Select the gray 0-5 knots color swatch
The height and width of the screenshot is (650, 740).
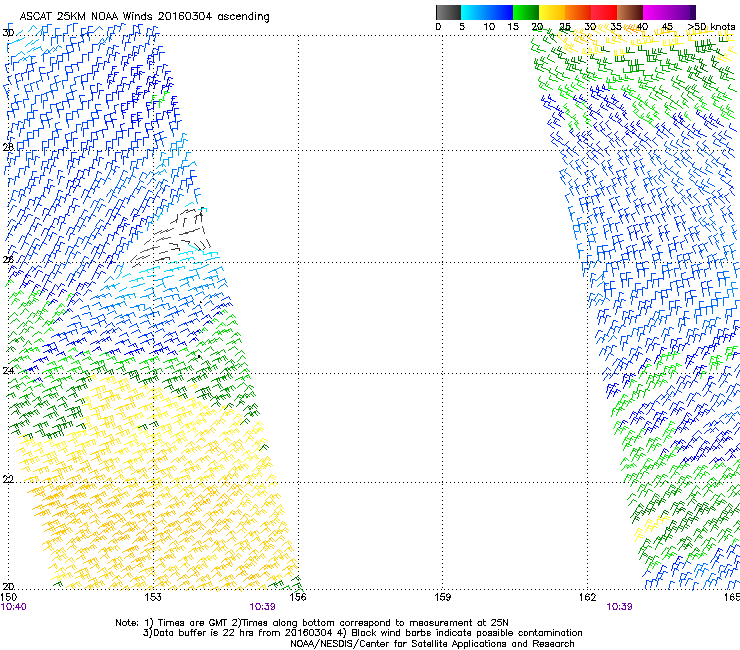coord(448,12)
